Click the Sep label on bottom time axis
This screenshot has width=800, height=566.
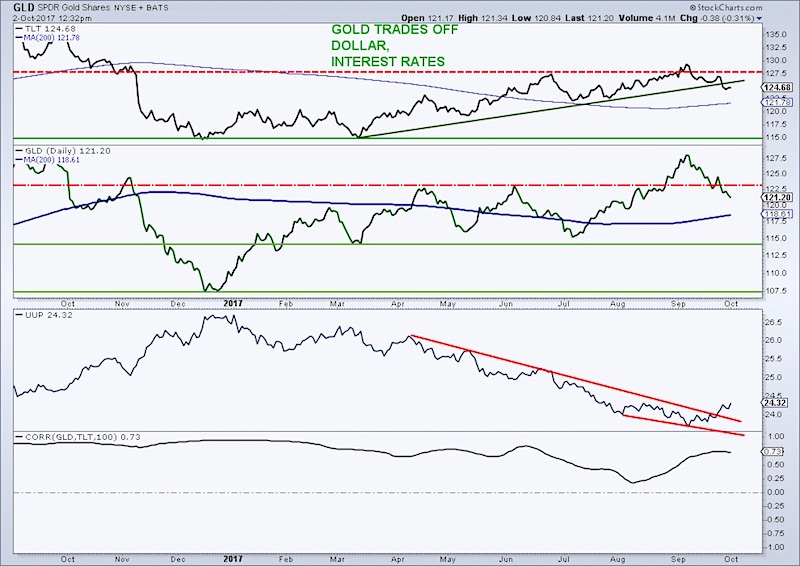pos(678,559)
